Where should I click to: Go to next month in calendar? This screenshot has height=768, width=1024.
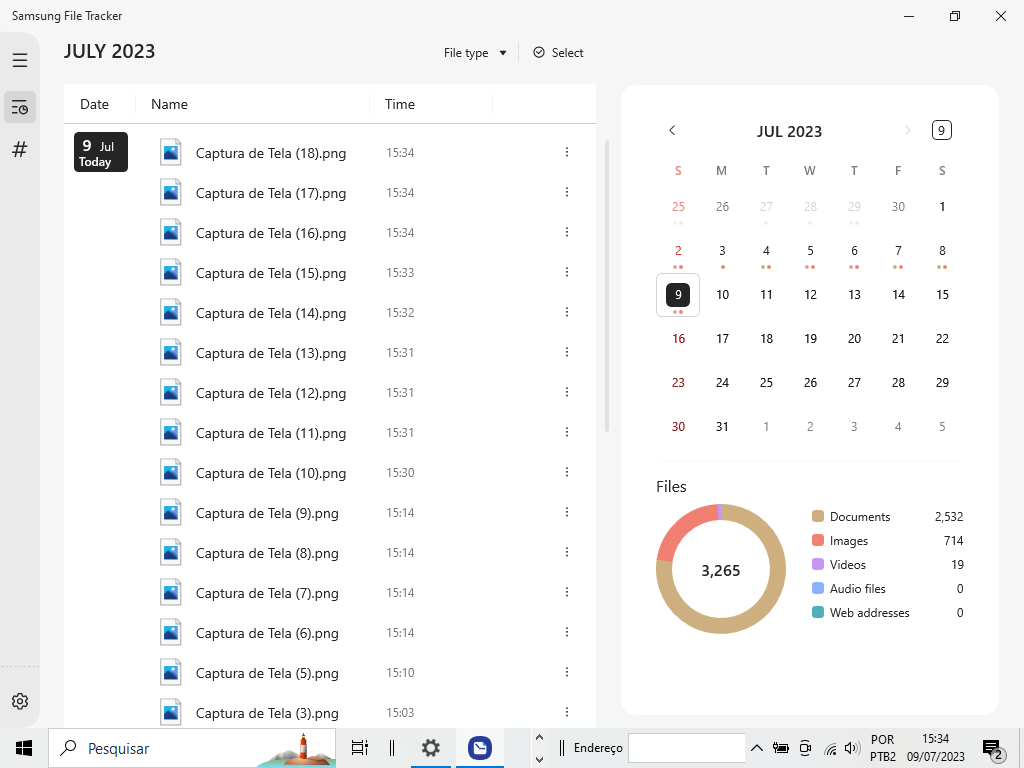tap(907, 131)
